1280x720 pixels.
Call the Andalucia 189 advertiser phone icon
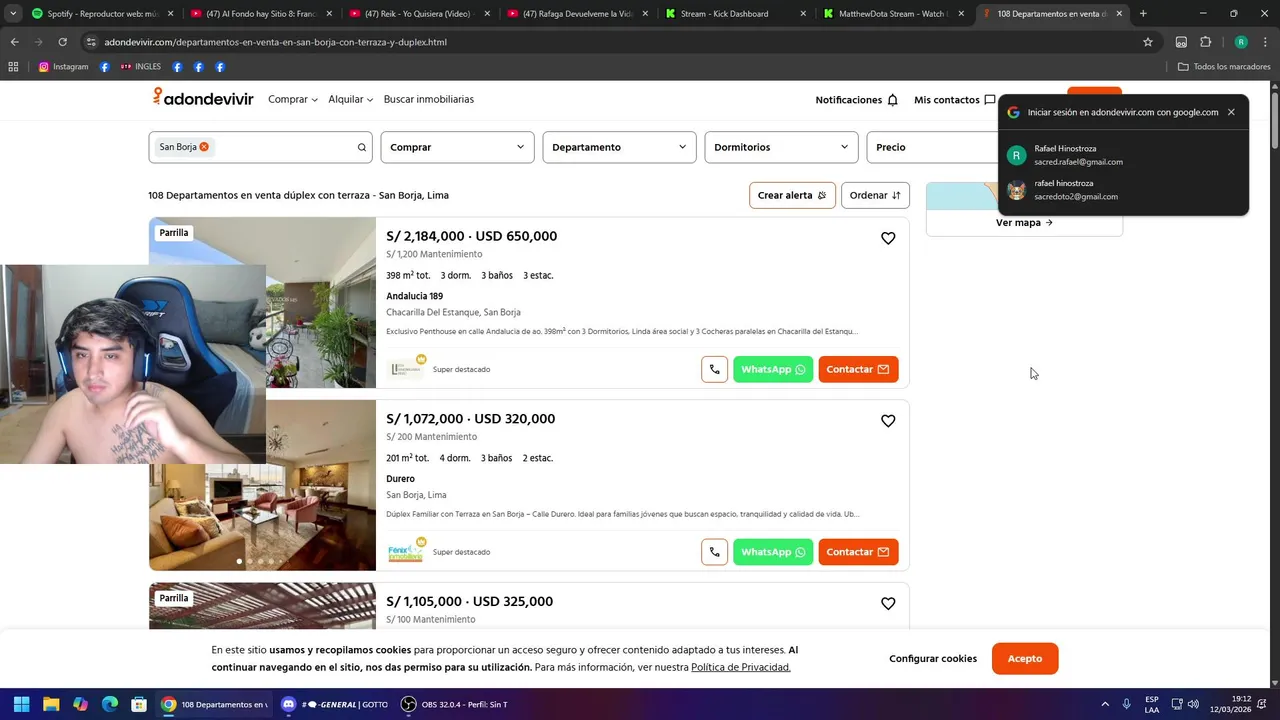[x=714, y=369]
